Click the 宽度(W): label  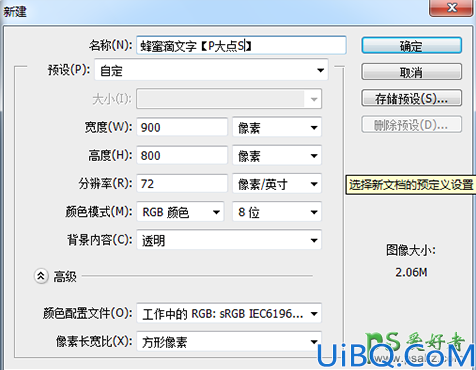point(108,127)
